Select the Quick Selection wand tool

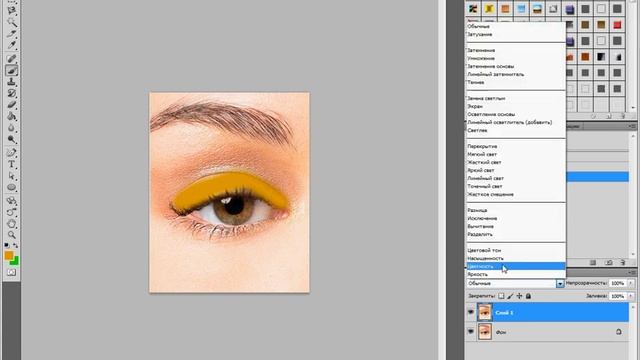[11, 22]
